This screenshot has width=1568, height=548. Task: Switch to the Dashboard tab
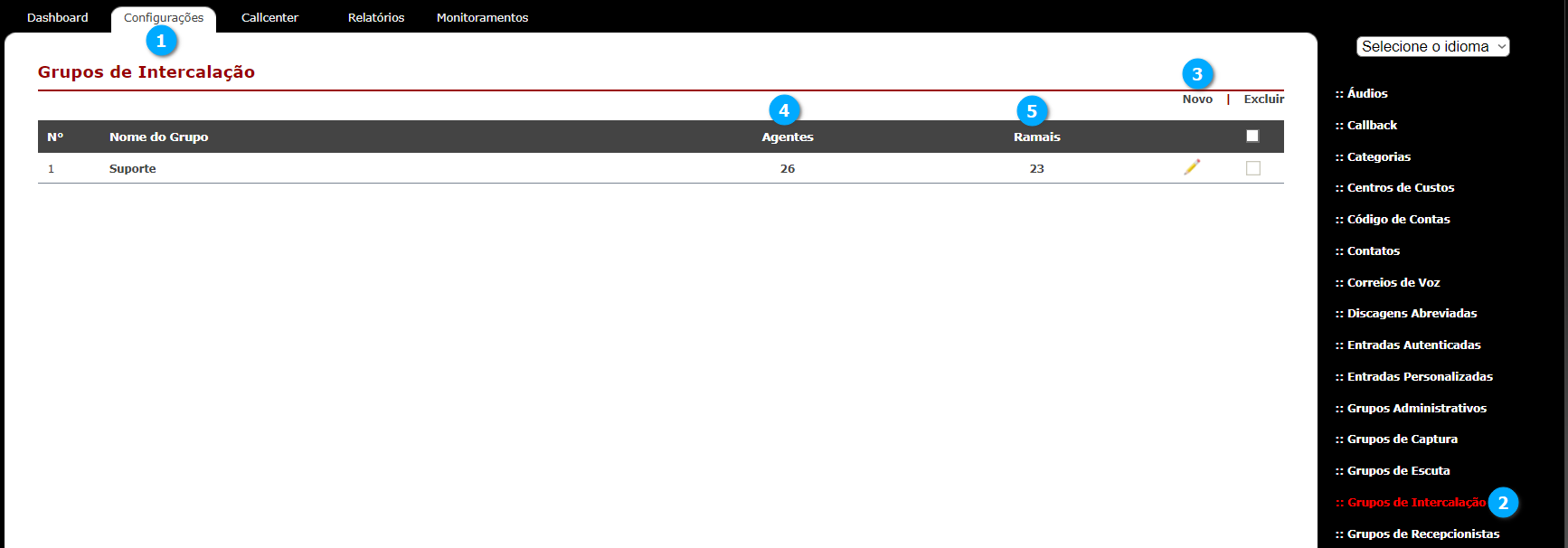point(58,17)
